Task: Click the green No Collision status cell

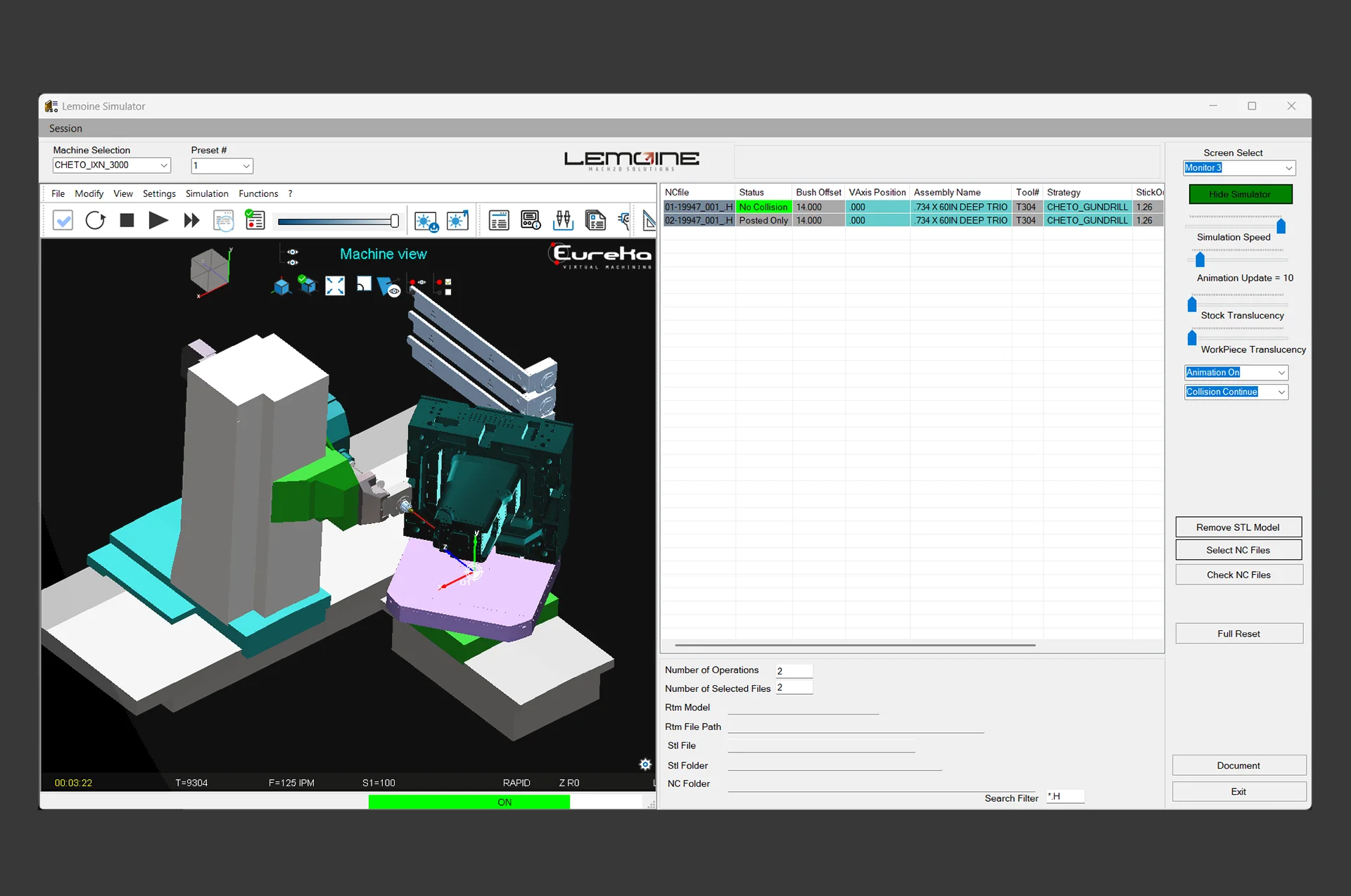Action: (x=763, y=207)
